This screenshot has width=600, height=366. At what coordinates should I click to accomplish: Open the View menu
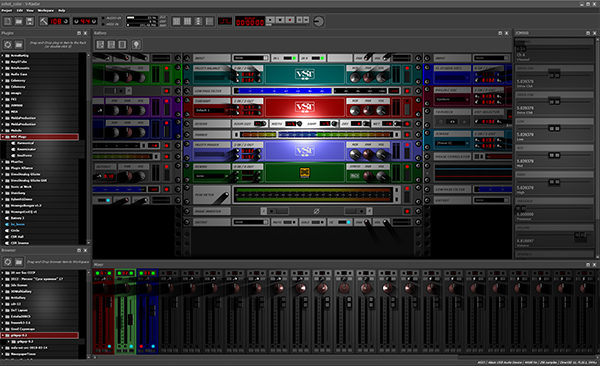point(30,10)
